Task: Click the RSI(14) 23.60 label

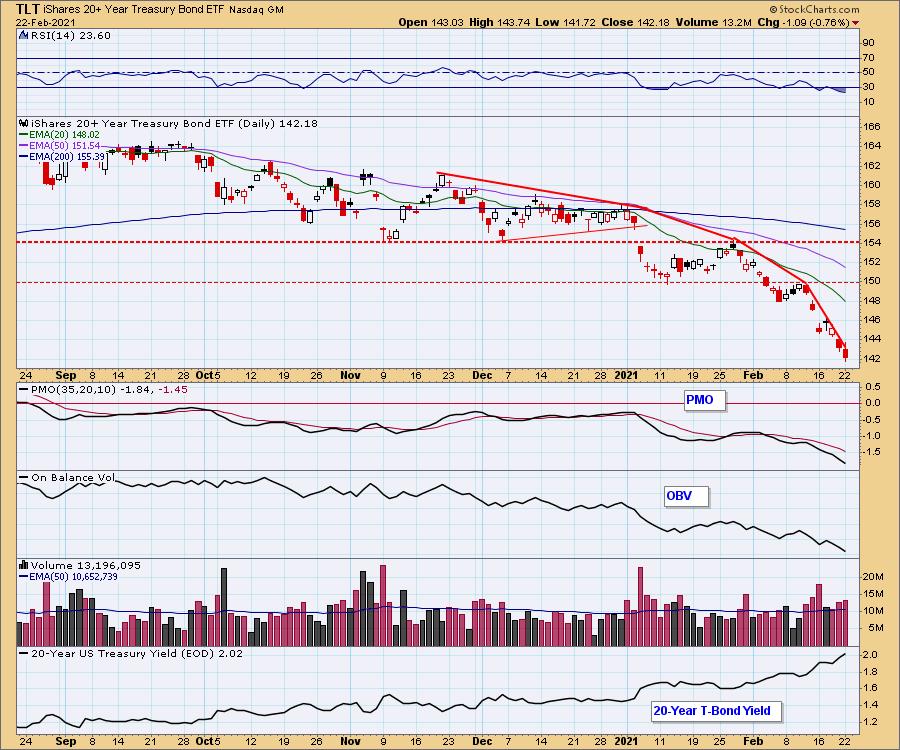Action: (70, 36)
